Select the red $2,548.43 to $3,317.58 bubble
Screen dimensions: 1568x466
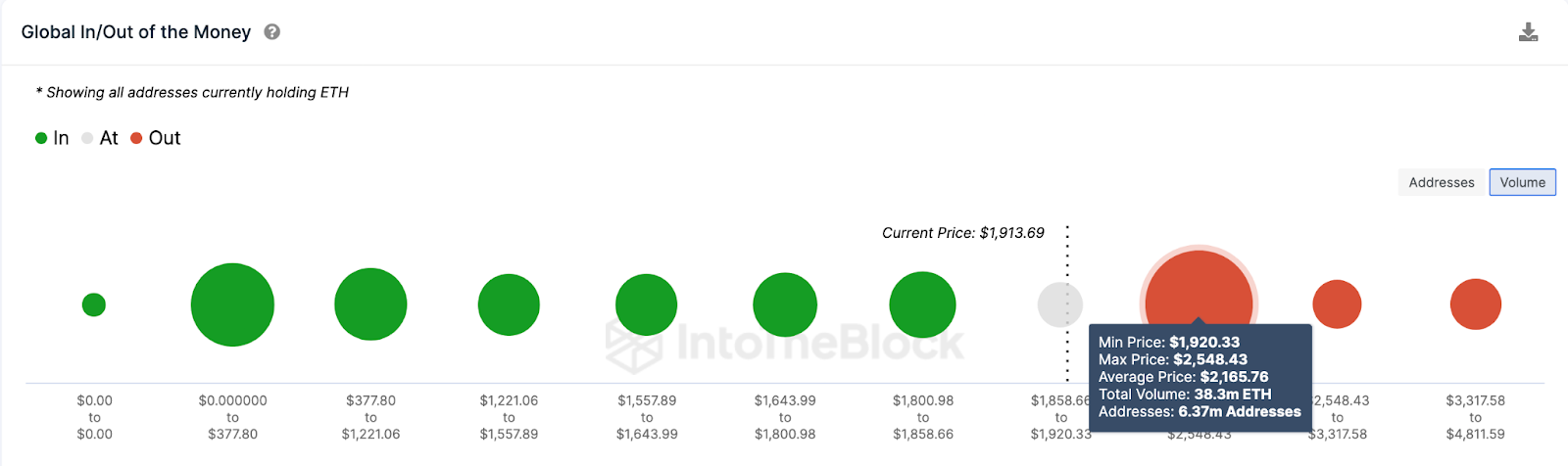(1337, 304)
